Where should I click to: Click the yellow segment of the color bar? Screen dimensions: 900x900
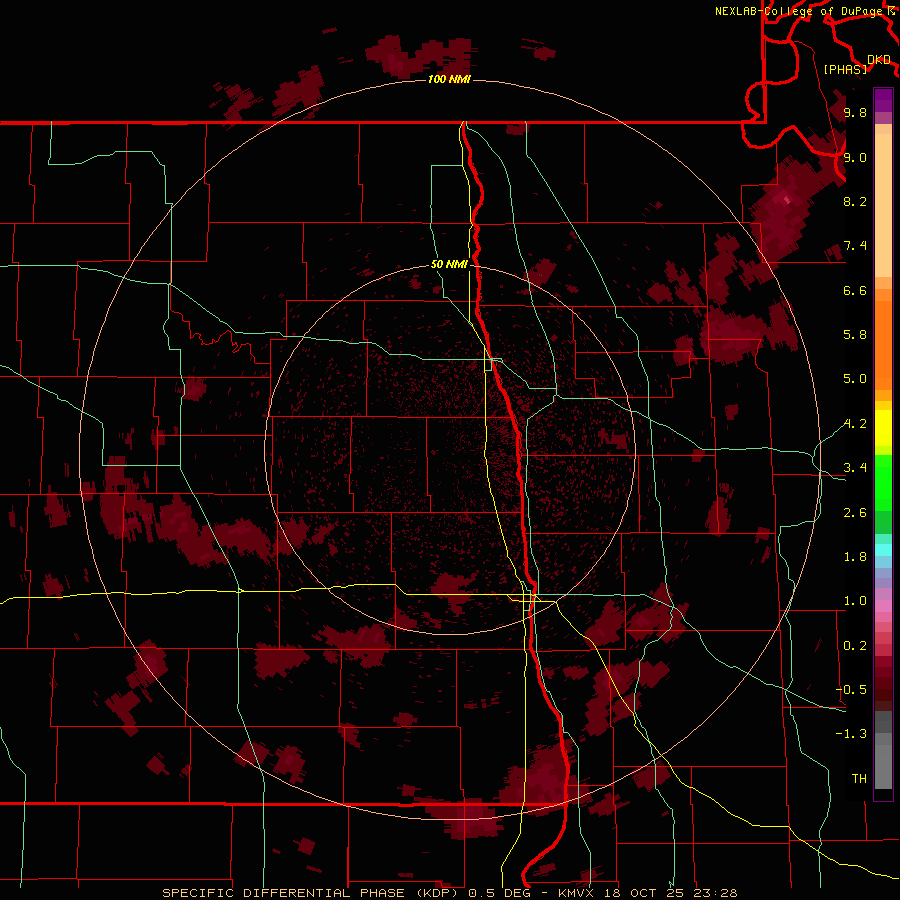[883, 428]
